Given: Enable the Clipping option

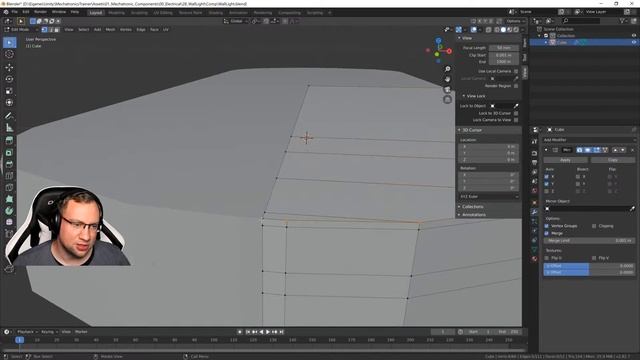Looking at the screenshot, I should (594, 226).
